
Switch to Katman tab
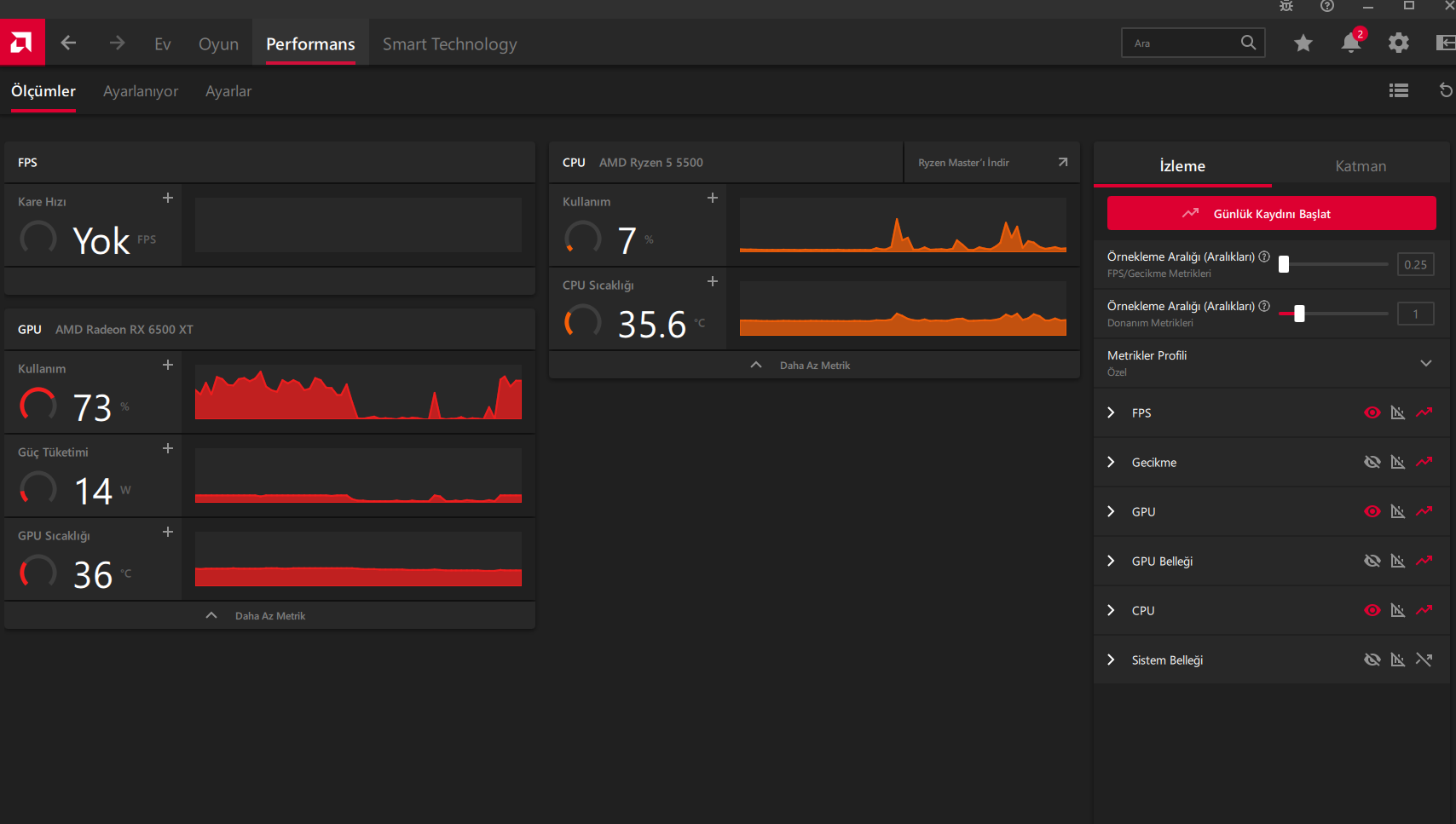pos(1361,166)
